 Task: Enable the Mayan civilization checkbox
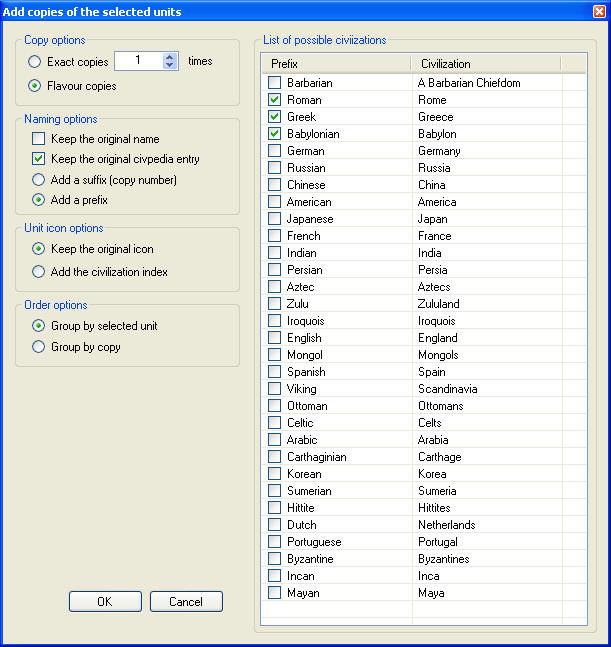(274, 593)
